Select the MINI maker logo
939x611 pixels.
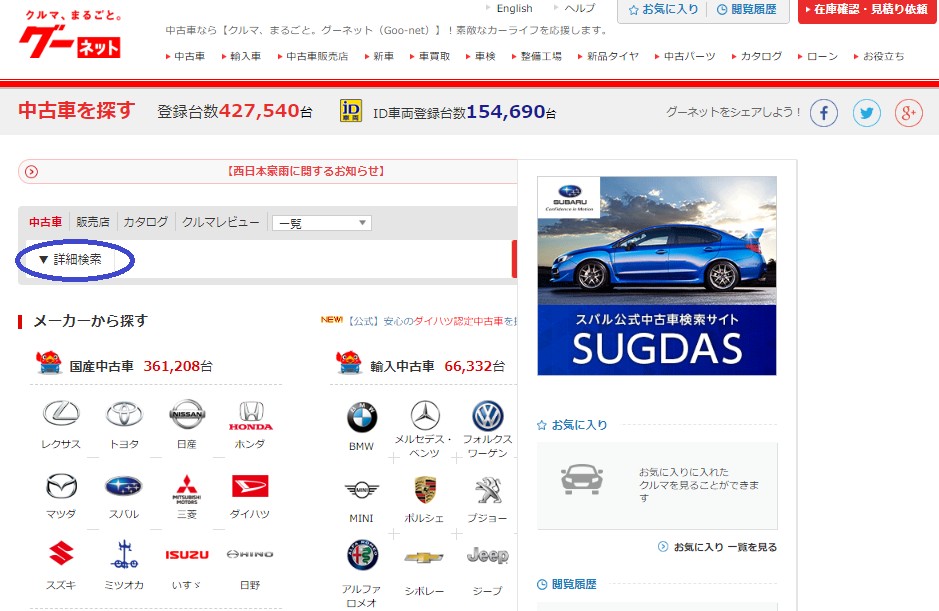point(362,490)
